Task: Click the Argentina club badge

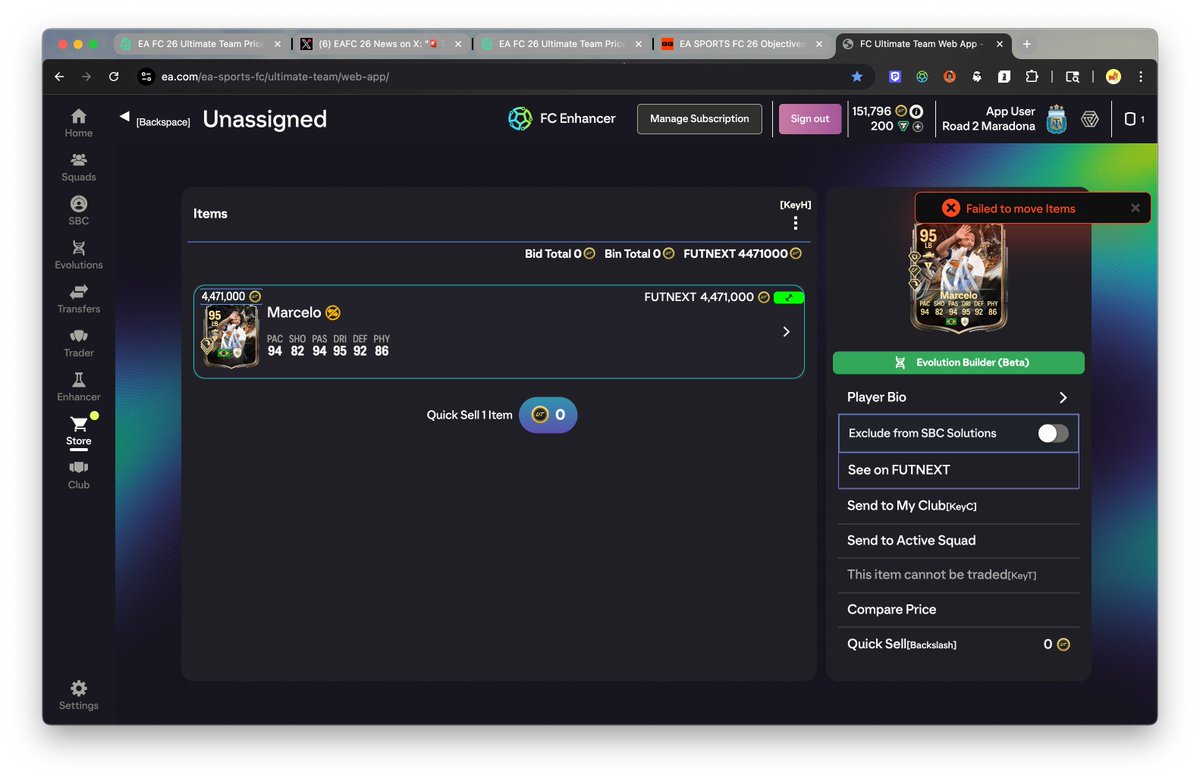Action: pos(1057,119)
